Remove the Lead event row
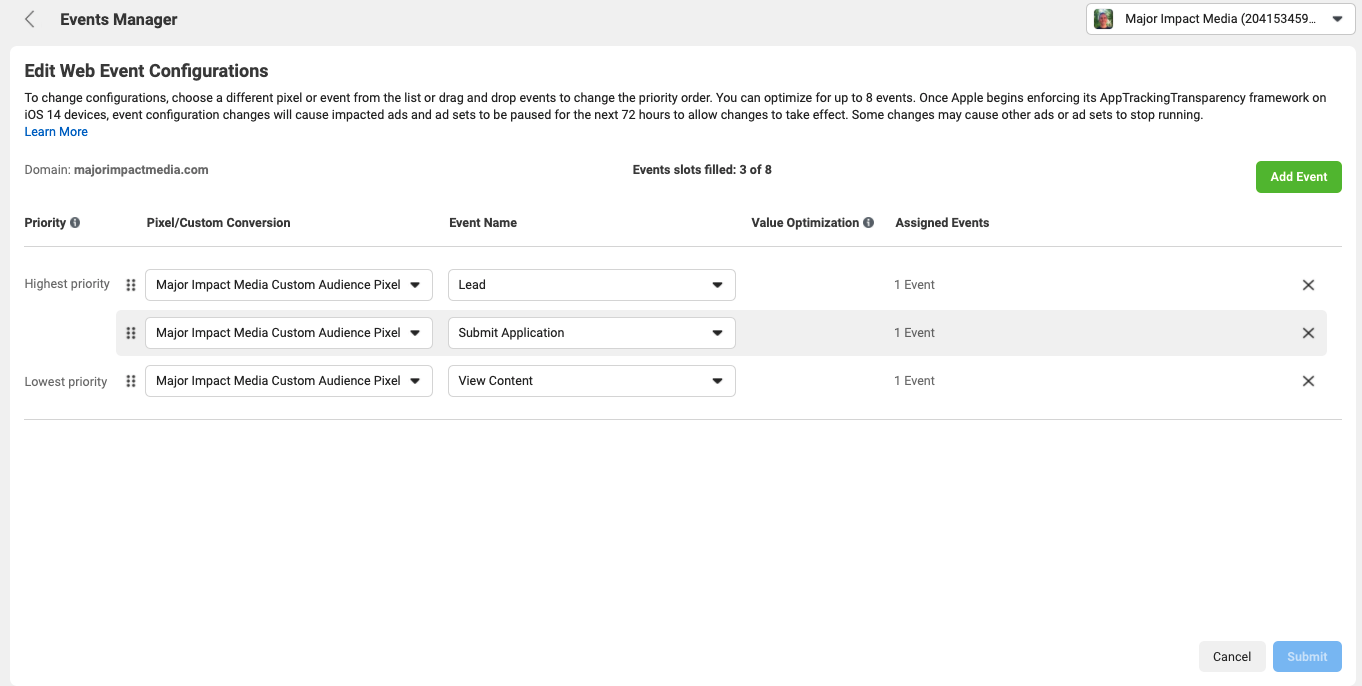Viewport: 1362px width, 686px height. (x=1308, y=285)
